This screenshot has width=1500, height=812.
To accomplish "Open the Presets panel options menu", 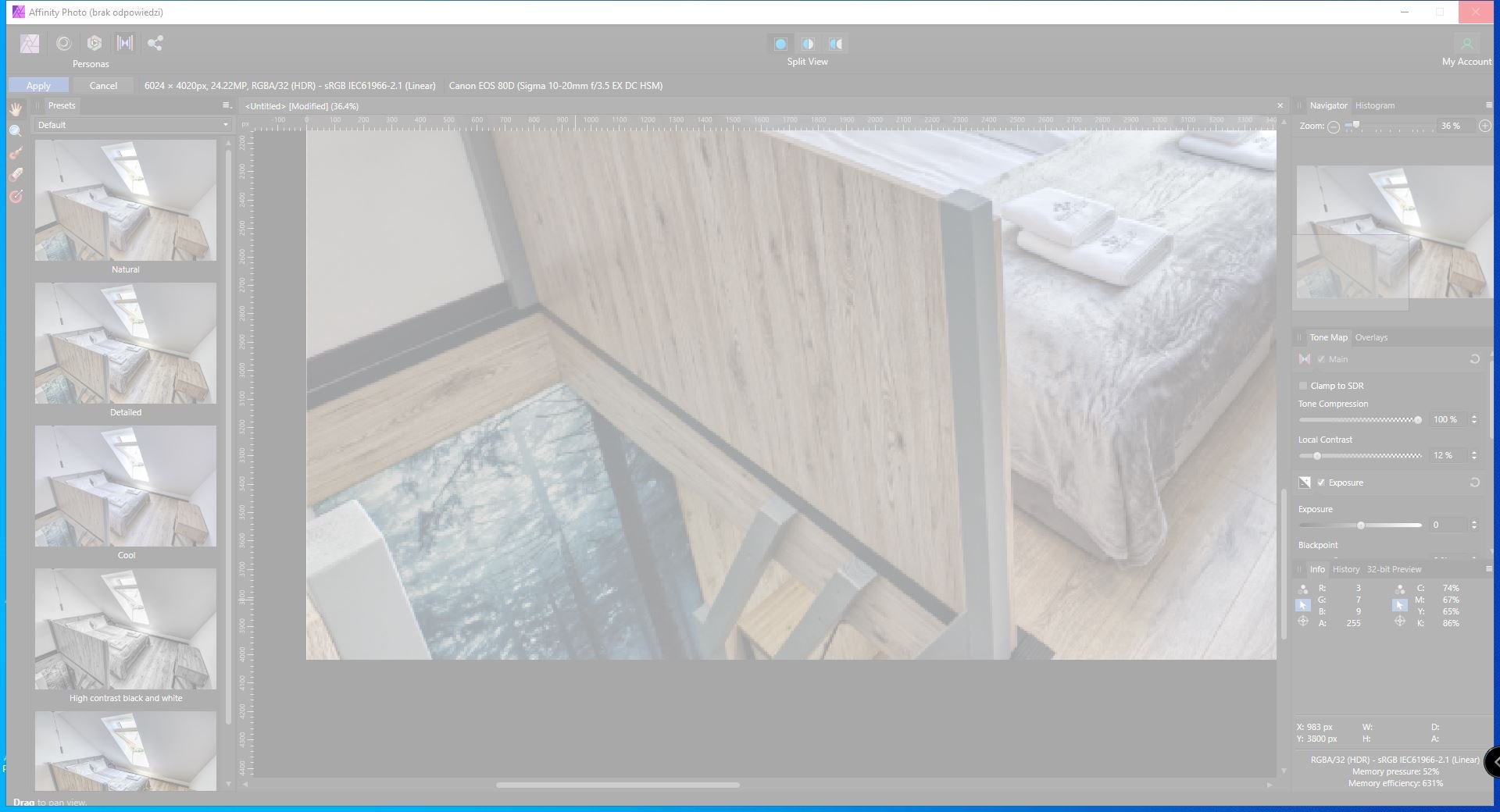I will 227,105.
